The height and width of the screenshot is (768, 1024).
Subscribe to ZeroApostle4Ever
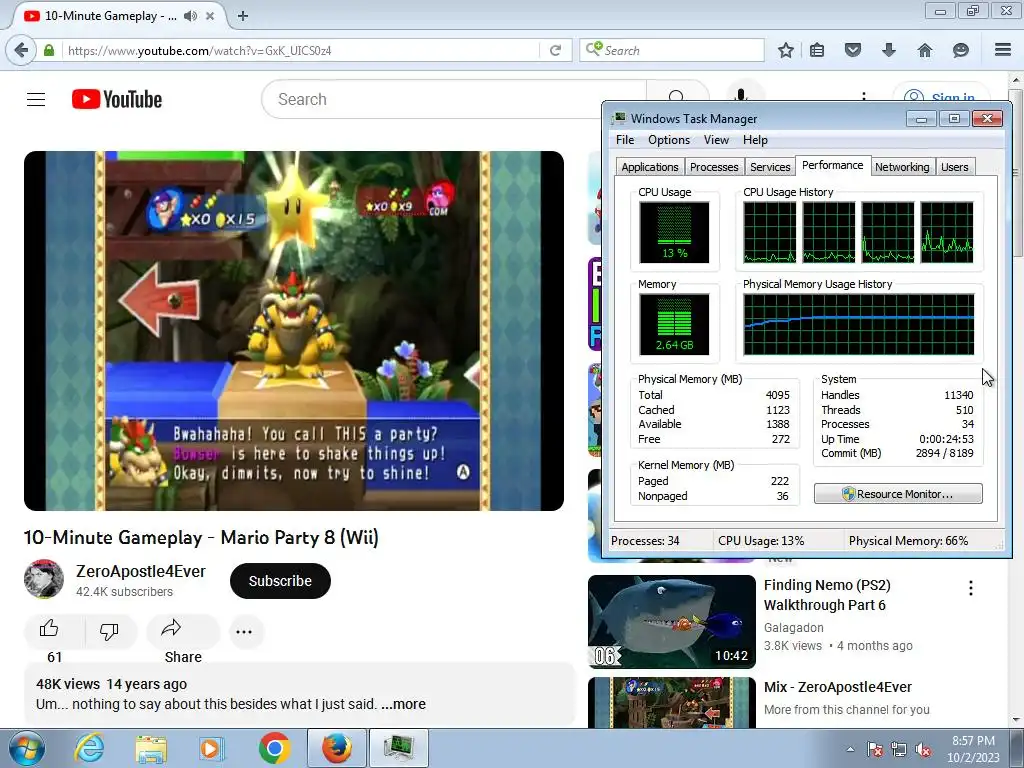tap(280, 581)
